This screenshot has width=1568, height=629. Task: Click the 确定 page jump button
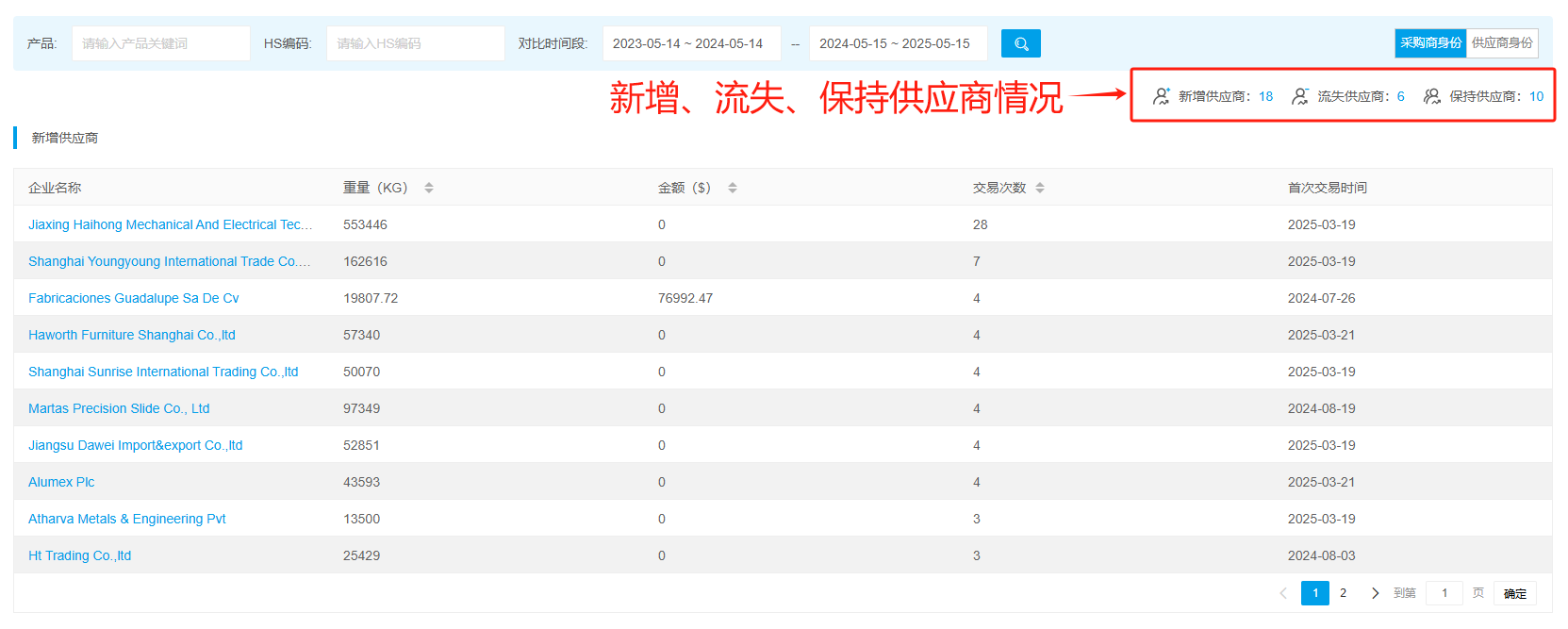click(x=1515, y=593)
